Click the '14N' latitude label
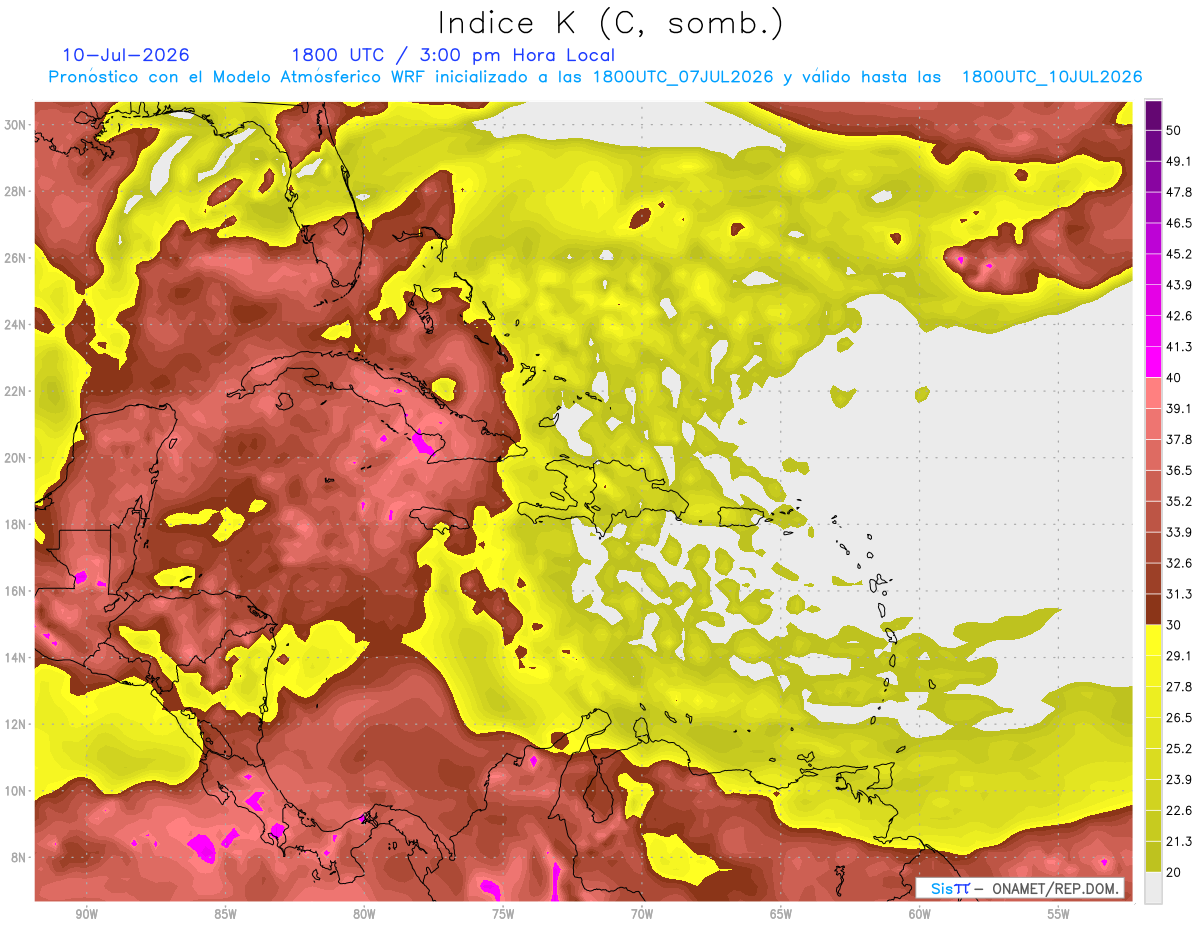Viewport: 1200px width, 927px height. point(17,658)
